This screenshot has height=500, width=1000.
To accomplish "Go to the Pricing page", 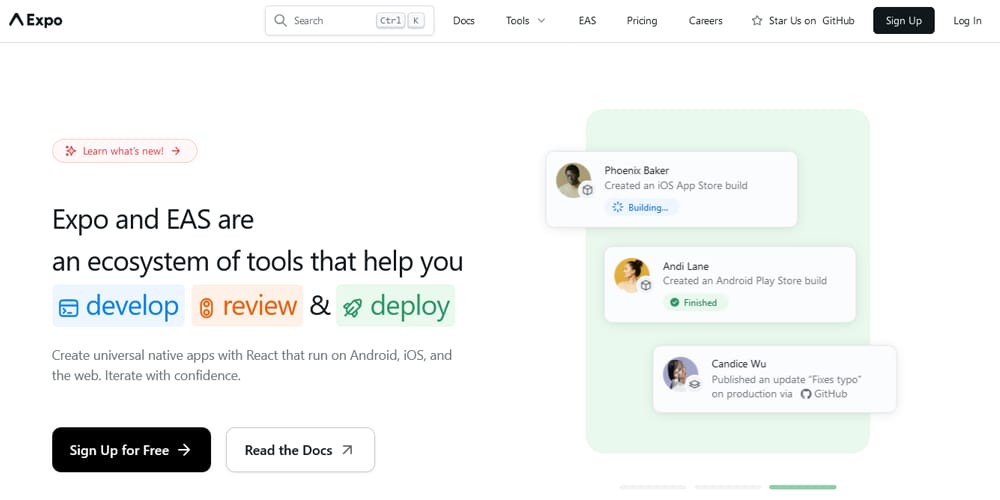I will click(642, 20).
